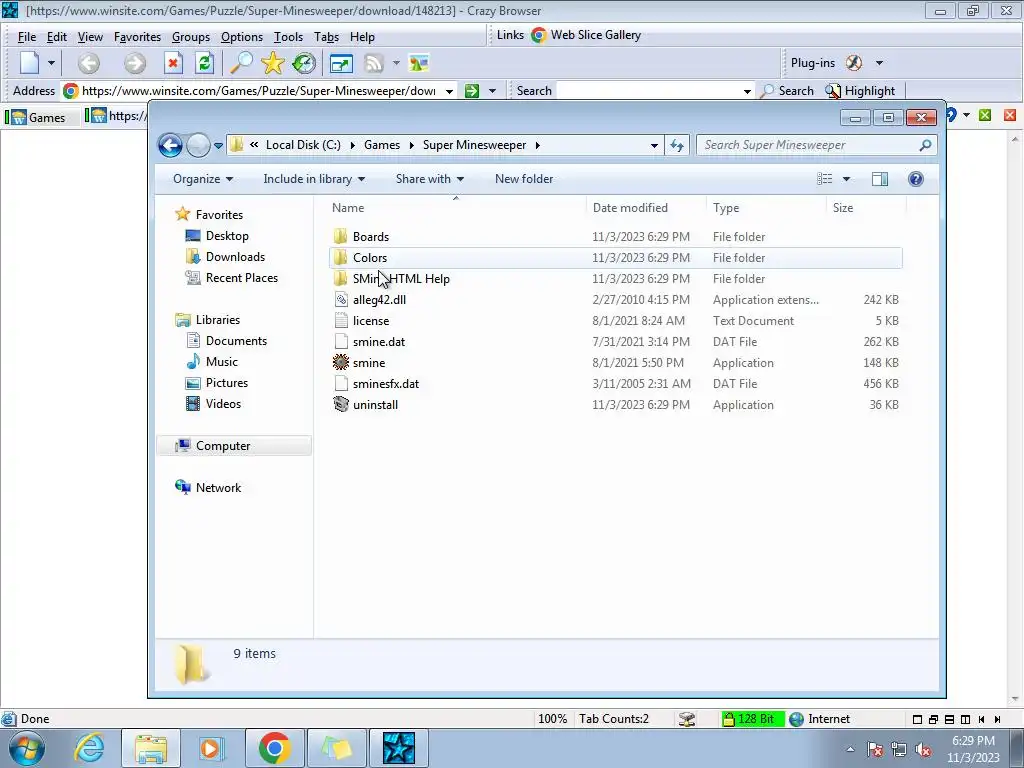
Task: Open Google Chrome from the taskbar
Action: (x=274, y=748)
